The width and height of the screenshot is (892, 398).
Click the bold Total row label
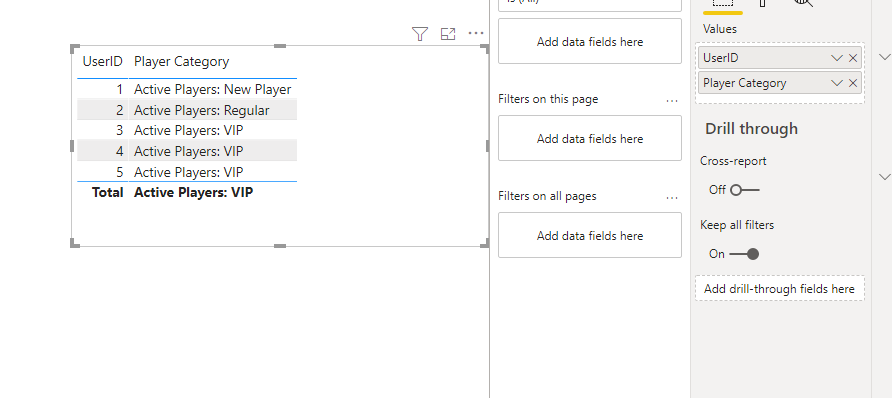(x=108, y=192)
